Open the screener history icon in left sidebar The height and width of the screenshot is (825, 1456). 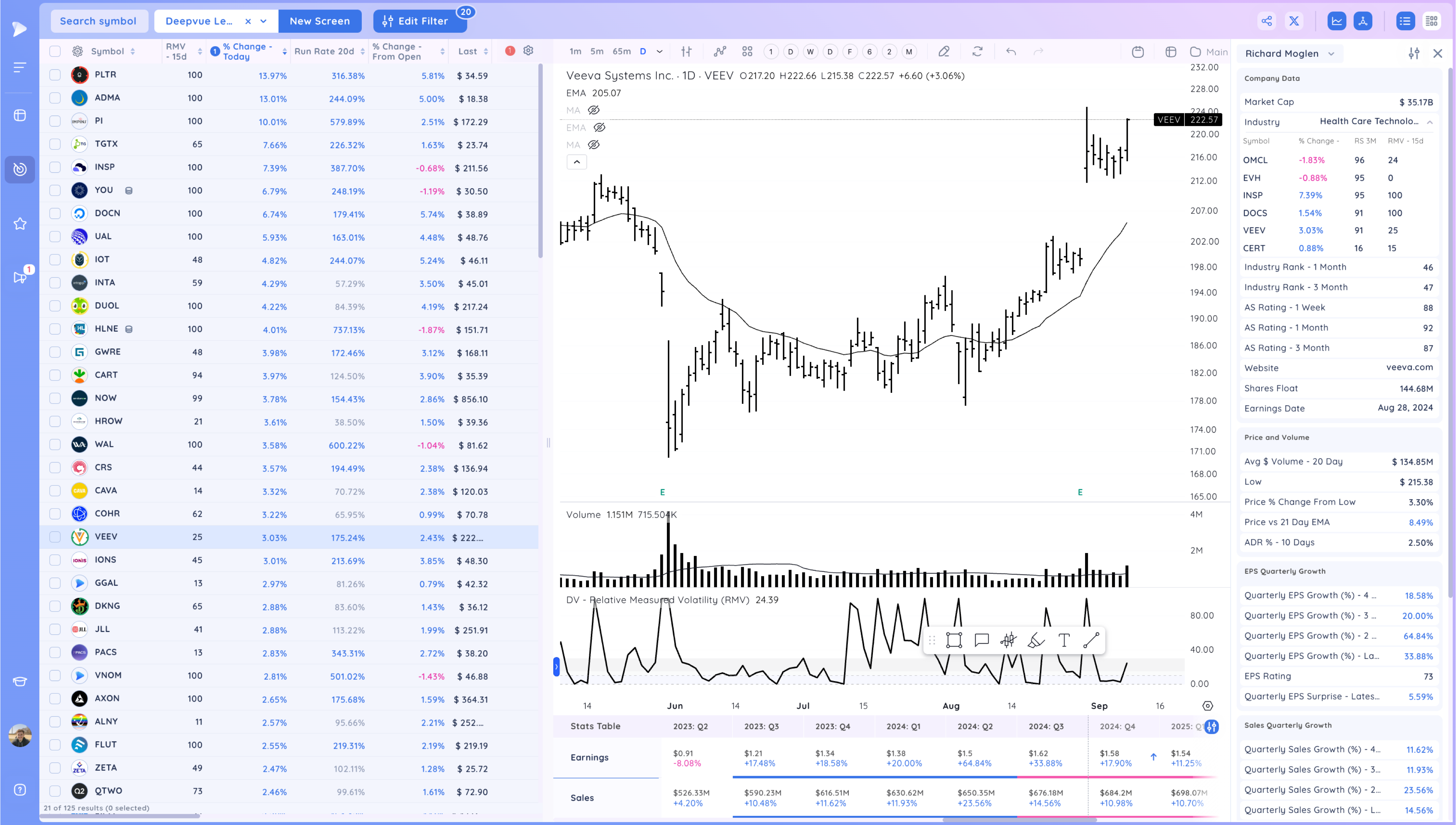[20, 169]
